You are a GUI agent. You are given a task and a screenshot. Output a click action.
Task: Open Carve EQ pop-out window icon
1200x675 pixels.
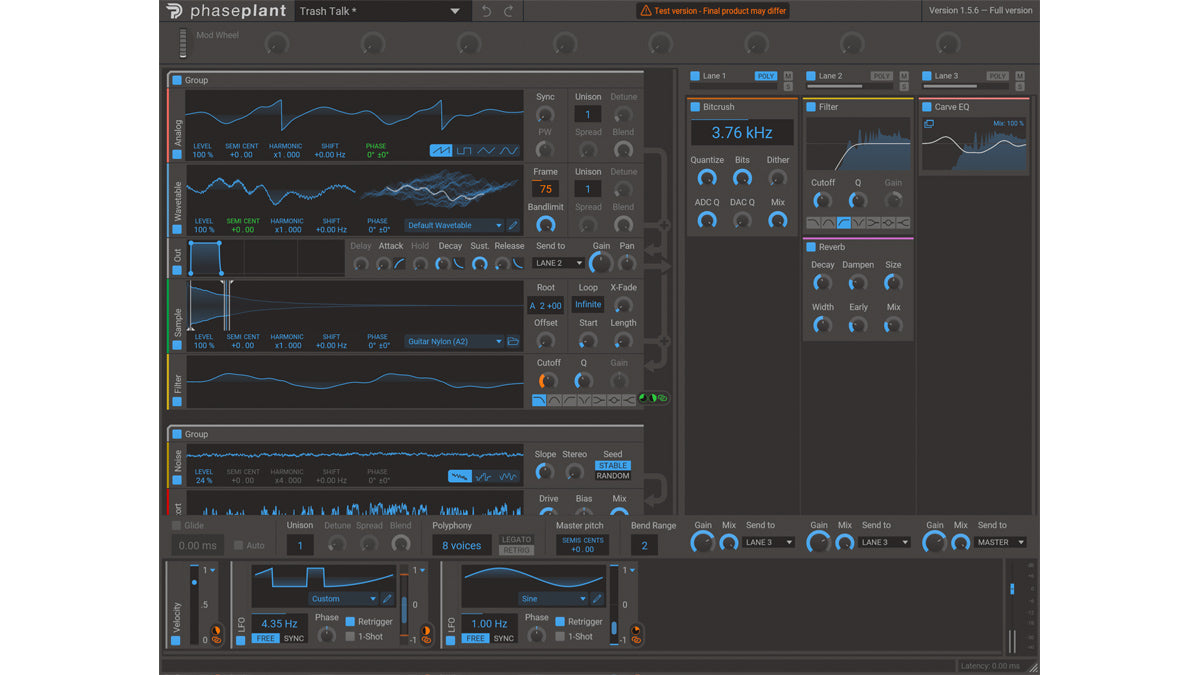tap(928, 124)
